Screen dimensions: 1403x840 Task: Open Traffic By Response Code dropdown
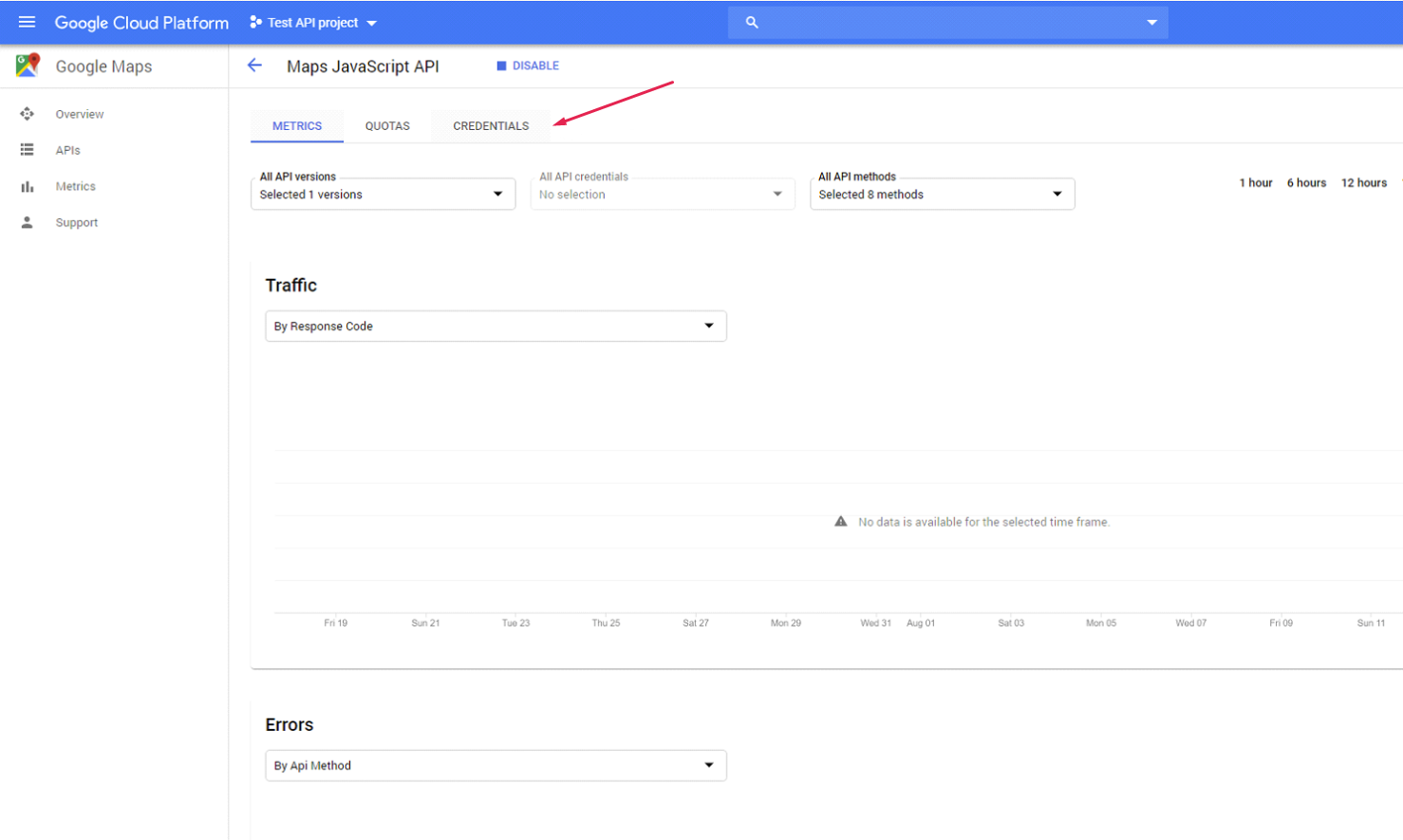pos(496,326)
